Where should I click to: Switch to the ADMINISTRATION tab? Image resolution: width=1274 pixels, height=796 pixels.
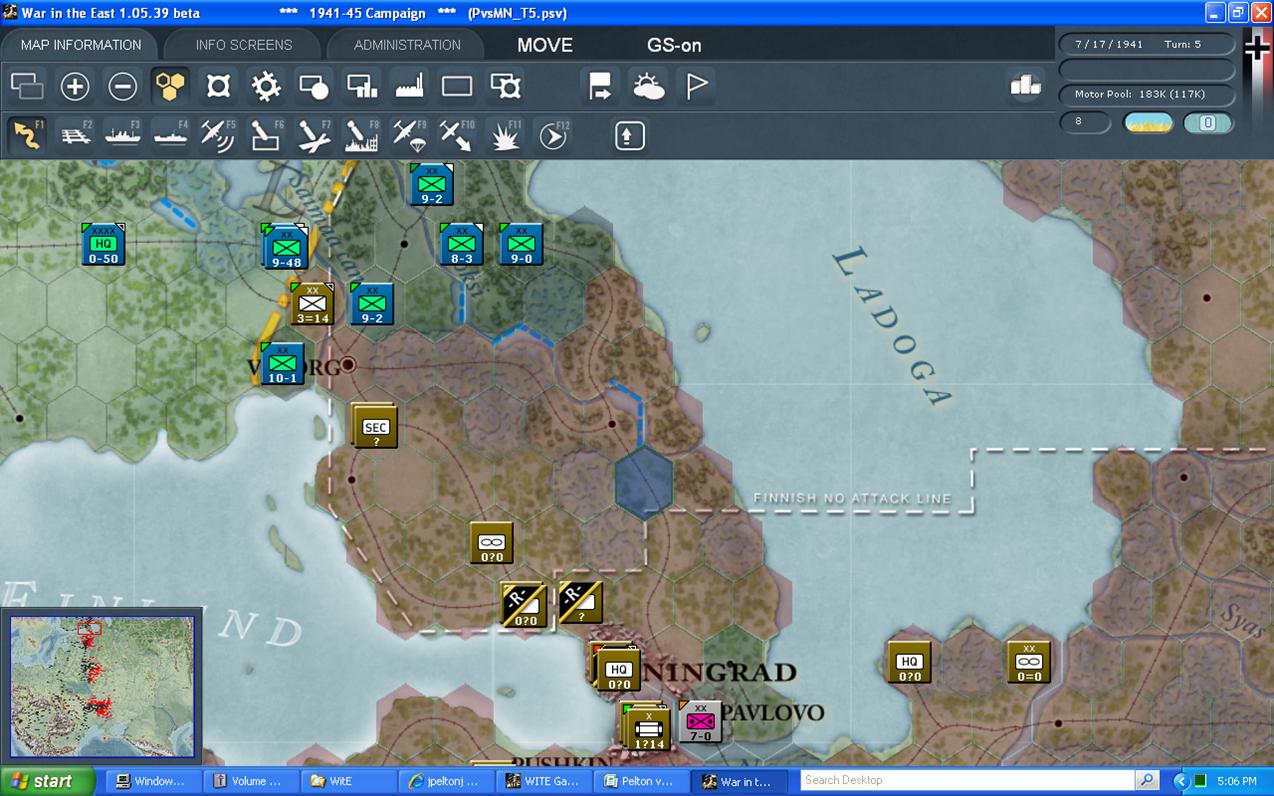click(x=407, y=45)
